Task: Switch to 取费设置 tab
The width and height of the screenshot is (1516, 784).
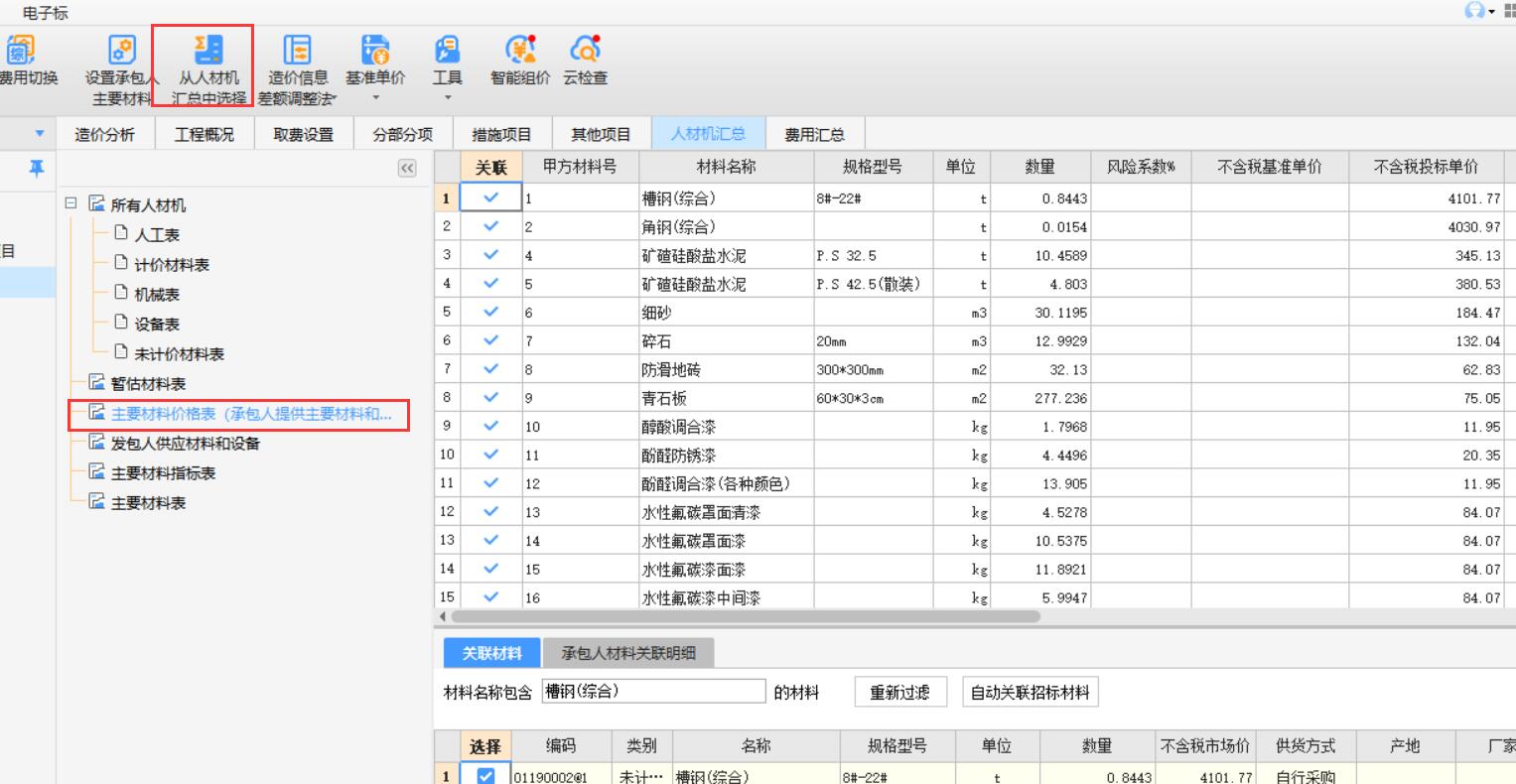Action: [x=303, y=134]
